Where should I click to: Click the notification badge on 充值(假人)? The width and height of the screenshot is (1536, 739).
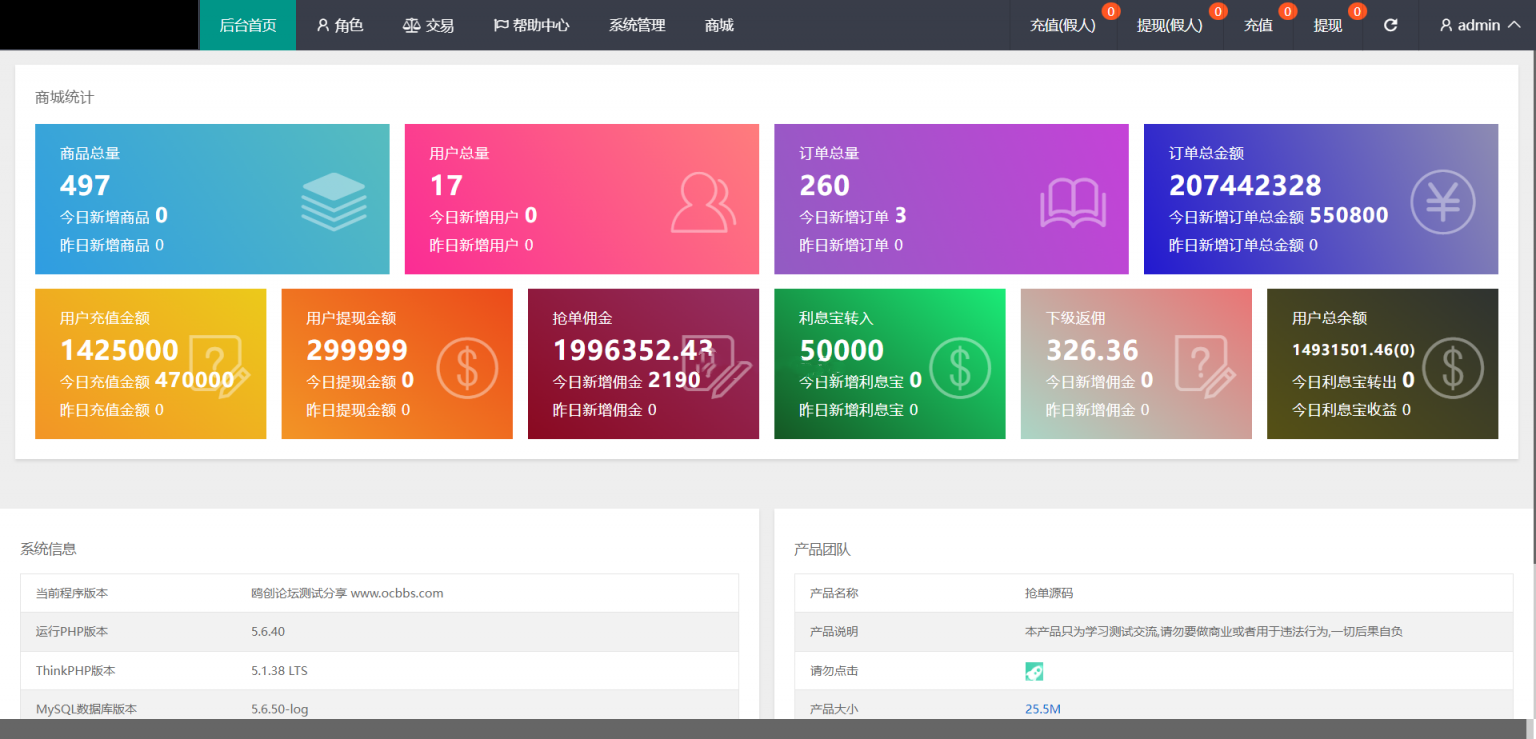click(x=1109, y=12)
